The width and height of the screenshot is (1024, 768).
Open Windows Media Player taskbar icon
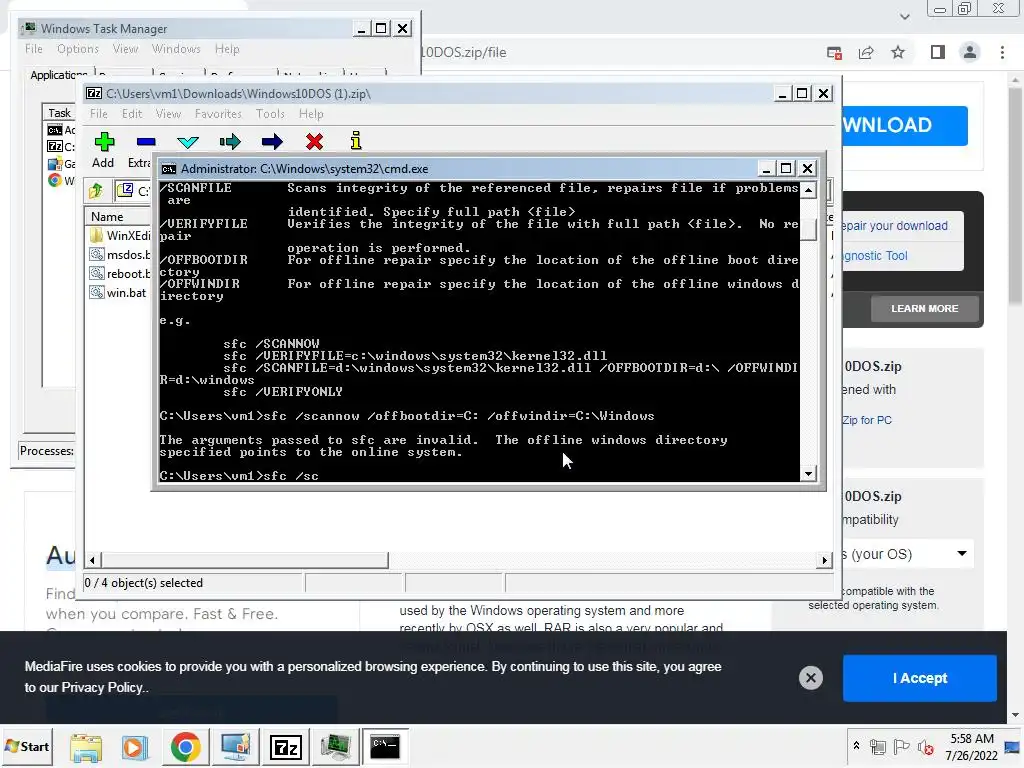click(135, 747)
